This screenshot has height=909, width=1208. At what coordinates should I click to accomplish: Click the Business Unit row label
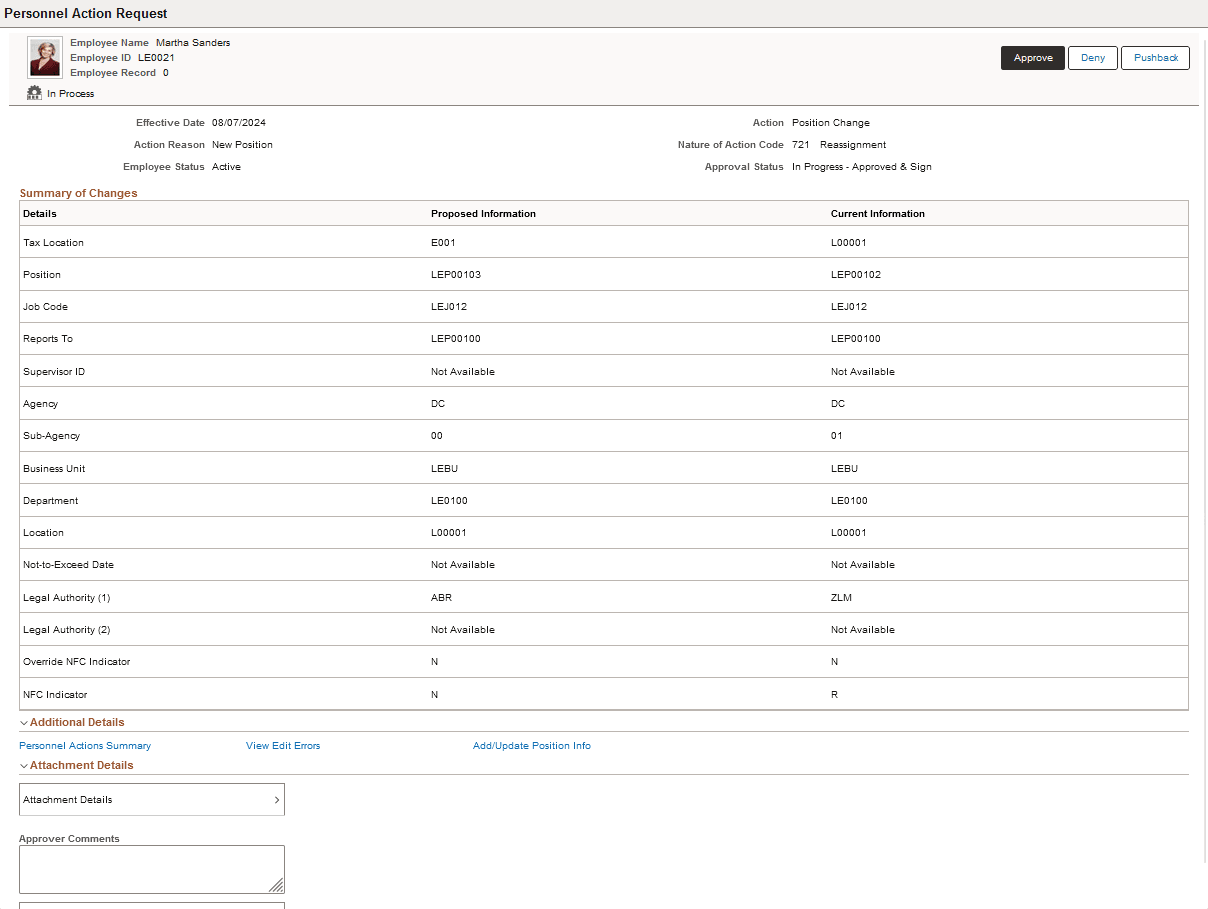(53, 468)
